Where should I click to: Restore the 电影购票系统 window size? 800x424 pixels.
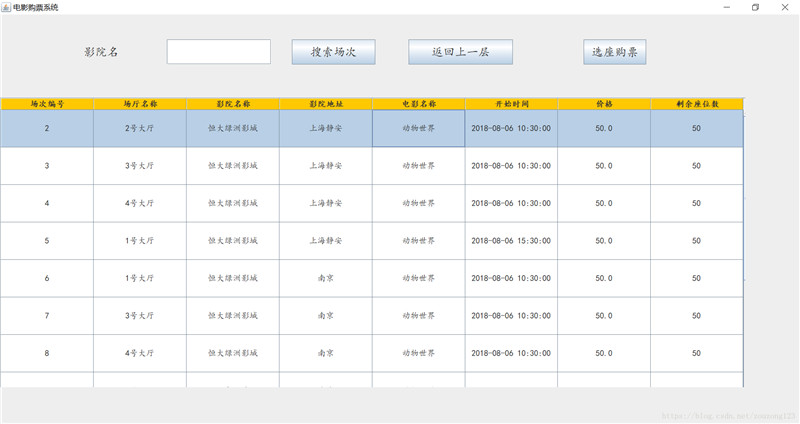(756, 7)
